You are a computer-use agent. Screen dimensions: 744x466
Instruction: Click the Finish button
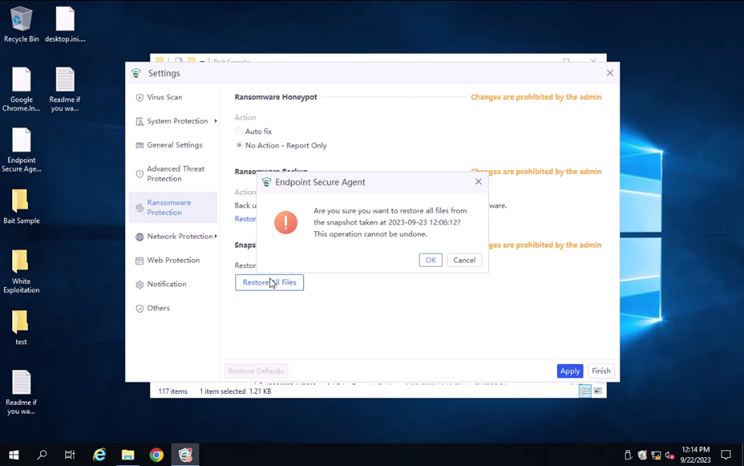[x=600, y=371]
